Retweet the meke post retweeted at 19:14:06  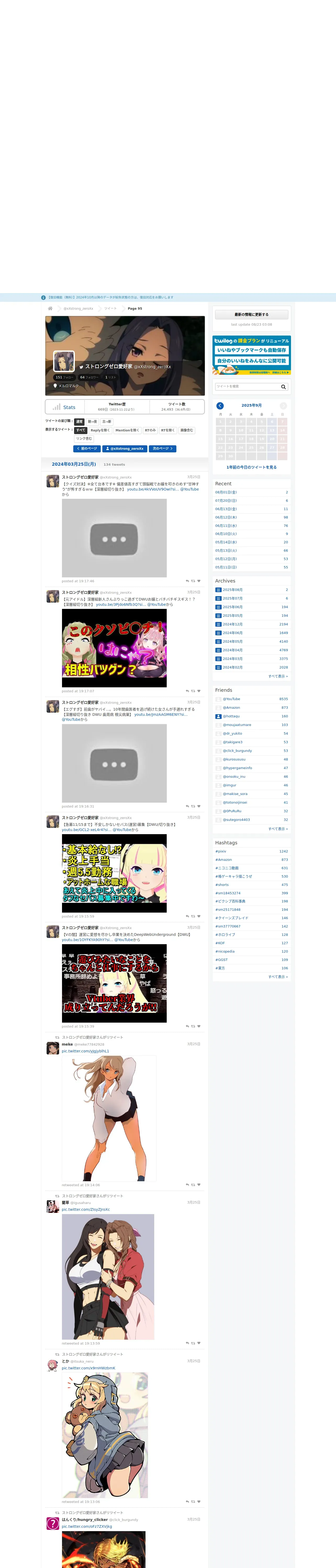pos(193,1185)
